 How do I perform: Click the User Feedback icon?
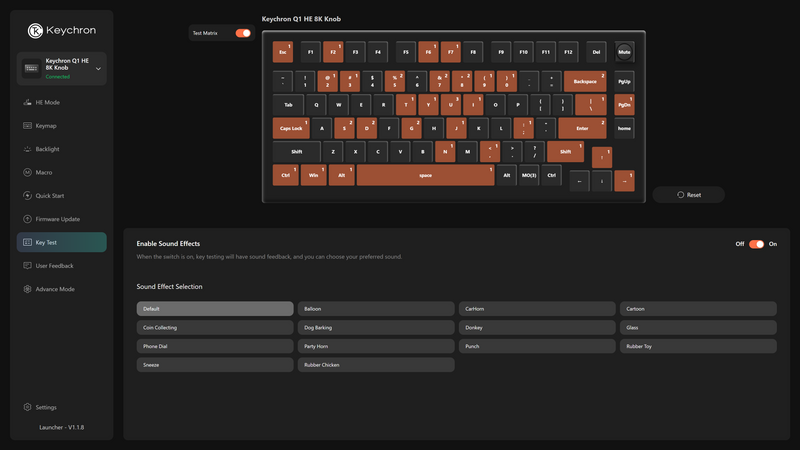tap(28, 266)
